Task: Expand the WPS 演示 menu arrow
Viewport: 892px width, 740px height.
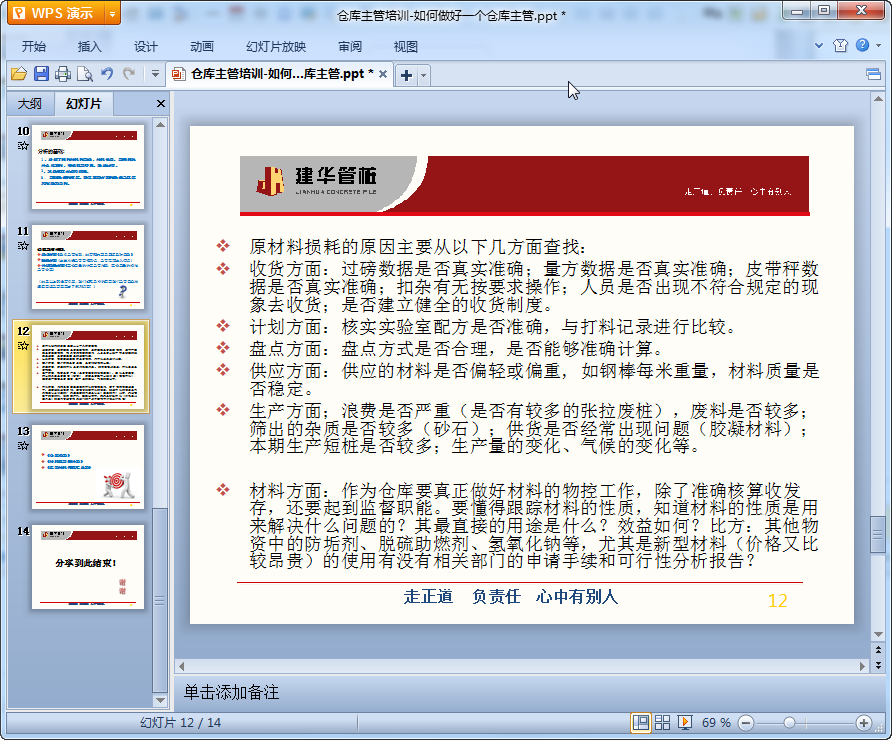Action: point(112,14)
